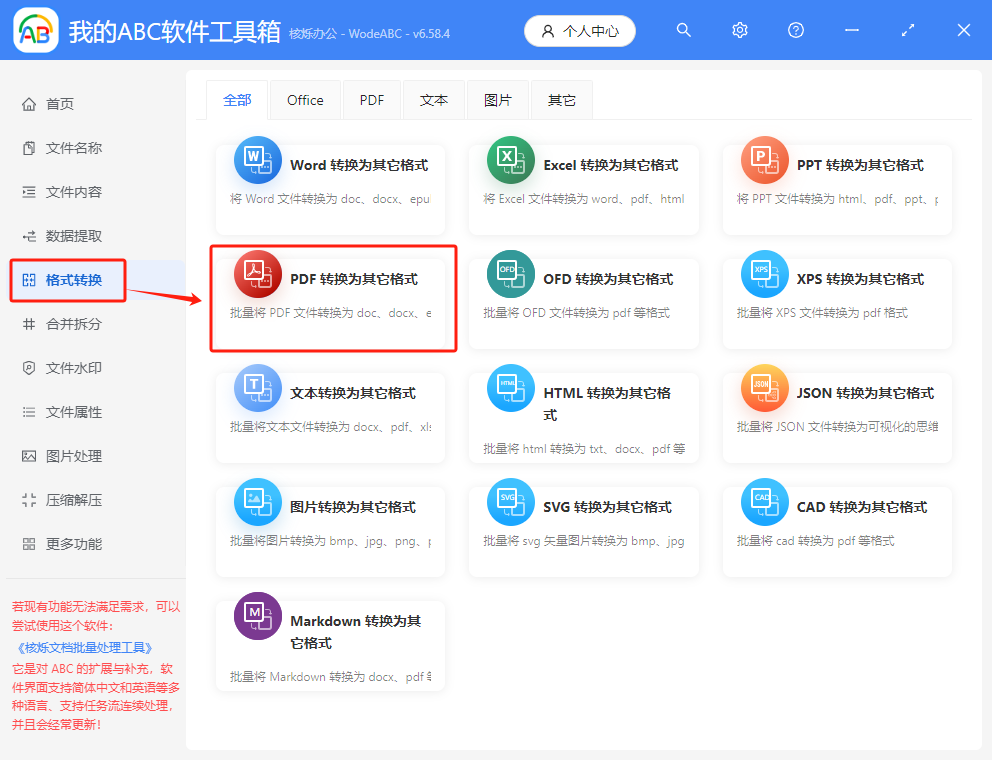Open the PDF 转换为其它格式 tool
The image size is (992, 760).
click(333, 297)
